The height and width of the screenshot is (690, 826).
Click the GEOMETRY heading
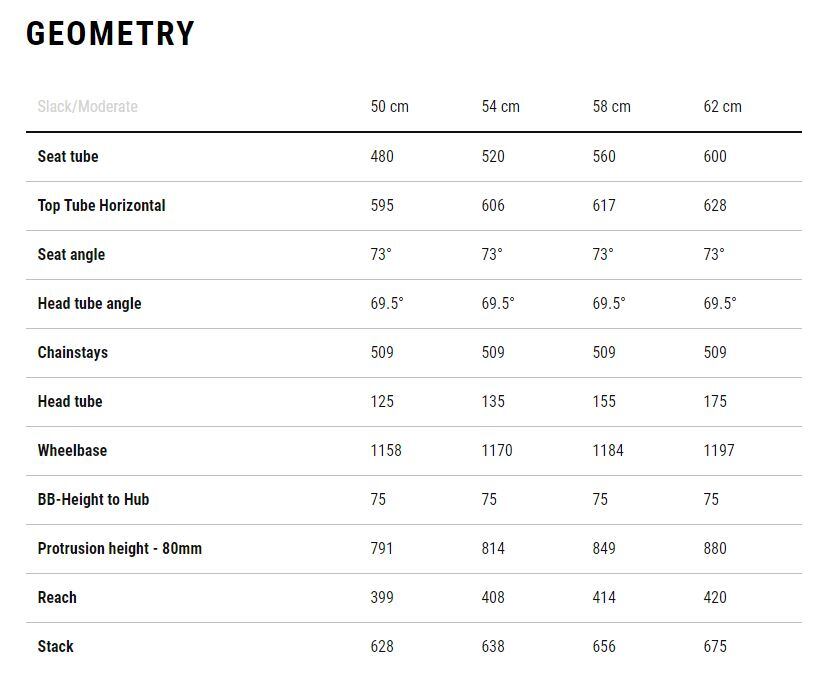coord(110,34)
